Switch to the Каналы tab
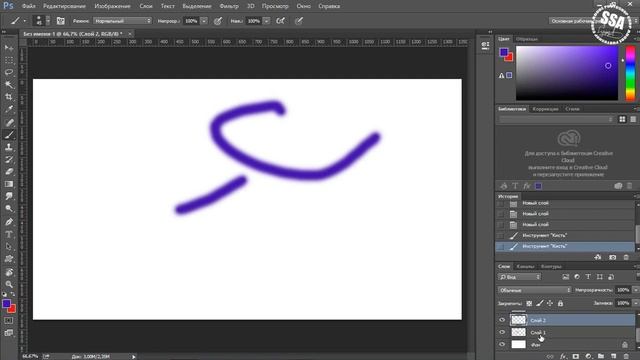640x360 pixels. click(x=525, y=267)
